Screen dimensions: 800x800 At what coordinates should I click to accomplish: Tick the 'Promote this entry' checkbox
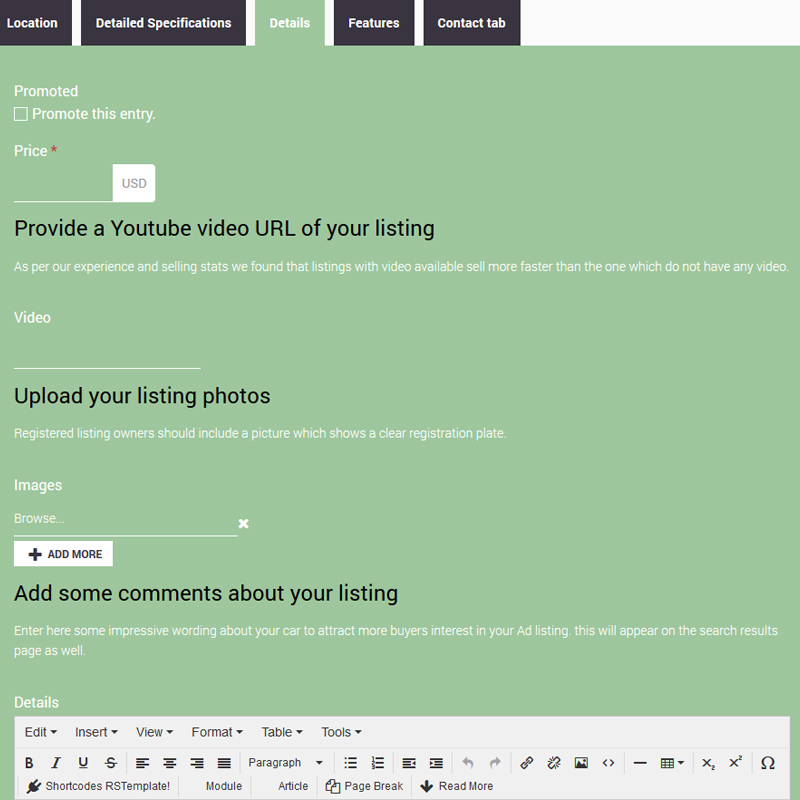[x=21, y=114]
